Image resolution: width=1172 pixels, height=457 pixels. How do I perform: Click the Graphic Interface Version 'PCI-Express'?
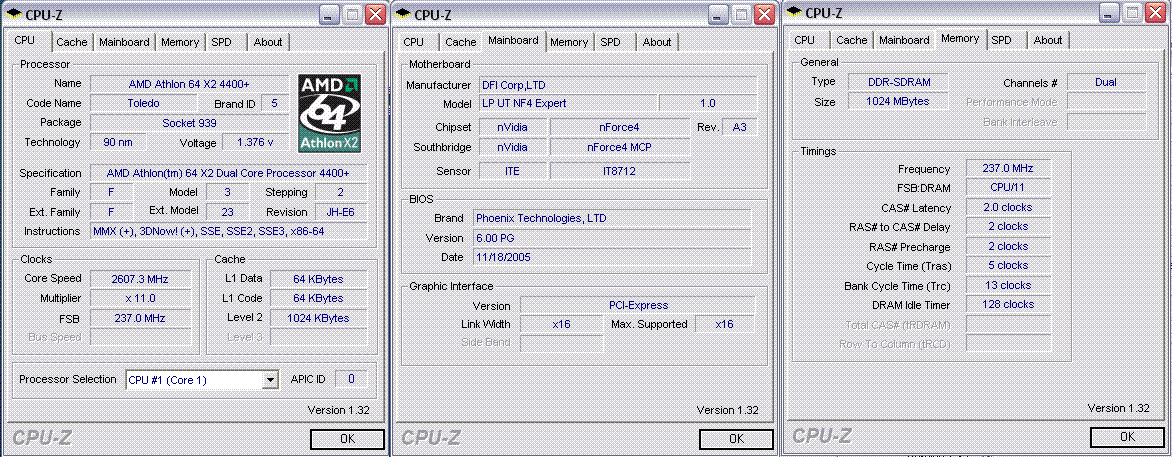pos(638,305)
